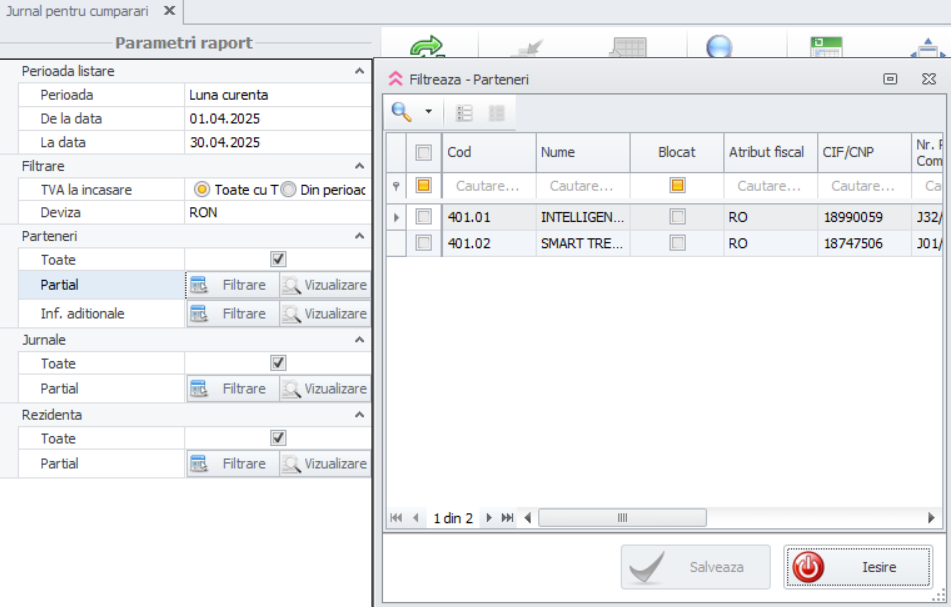Tick the selection checkbox for partner 401.02
Image resolution: width=951 pixels, height=607 pixels.
424,243
